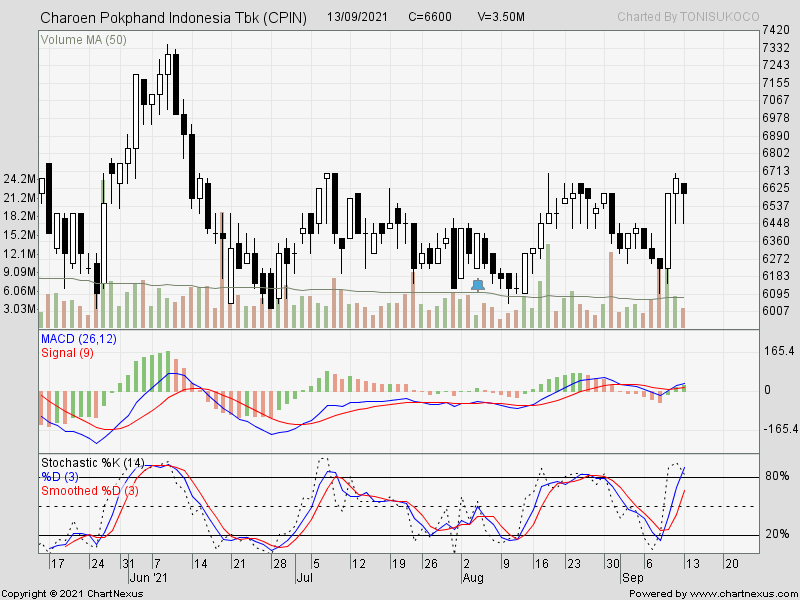This screenshot has width=800, height=600.
Task: Click the date 13/09/2021 in the header
Action: tap(356, 16)
